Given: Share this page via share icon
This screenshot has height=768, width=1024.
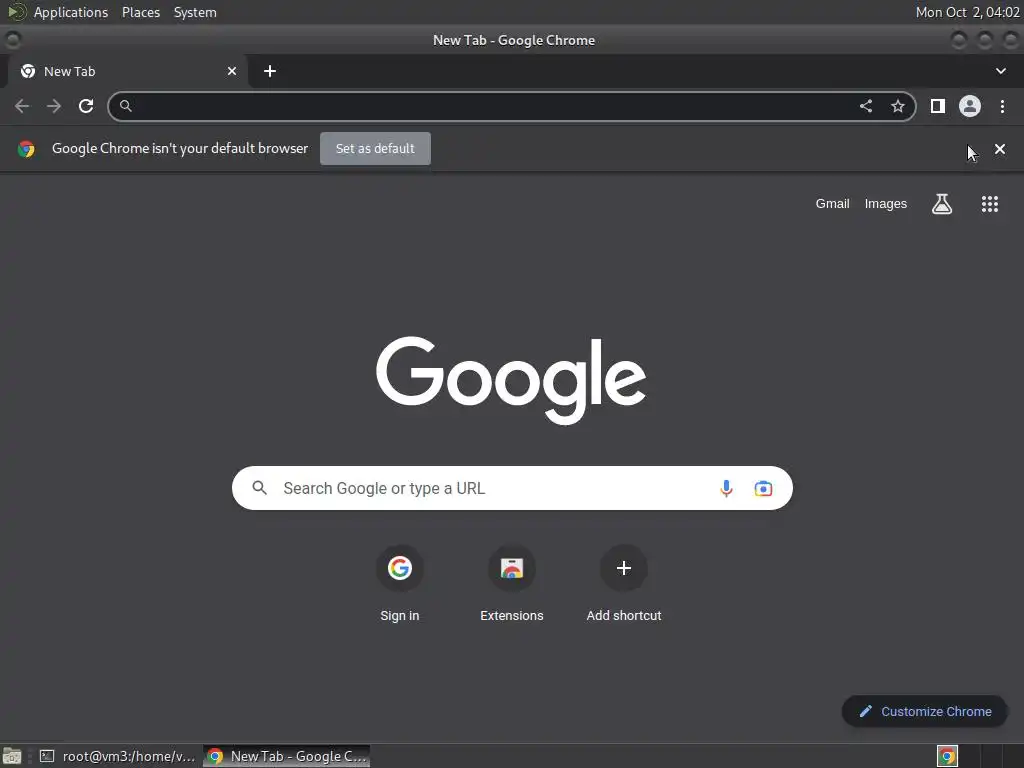Looking at the screenshot, I should coord(866,106).
